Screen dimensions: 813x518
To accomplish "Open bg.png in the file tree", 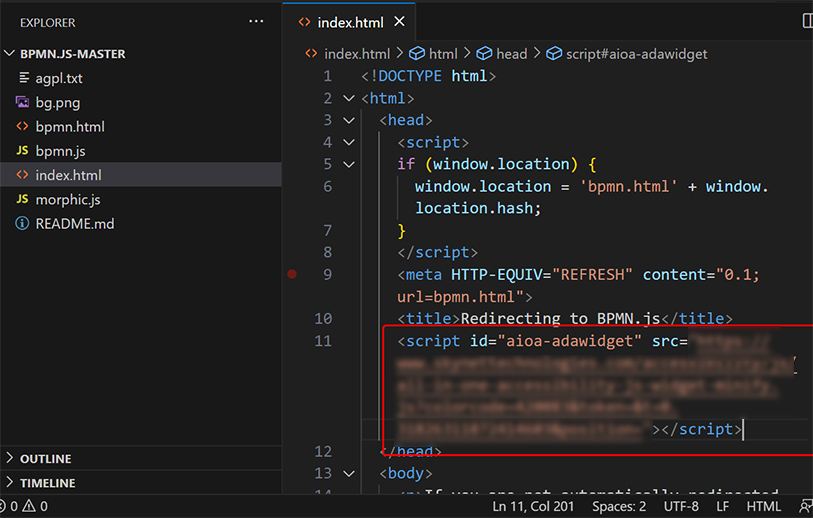I will [58, 103].
